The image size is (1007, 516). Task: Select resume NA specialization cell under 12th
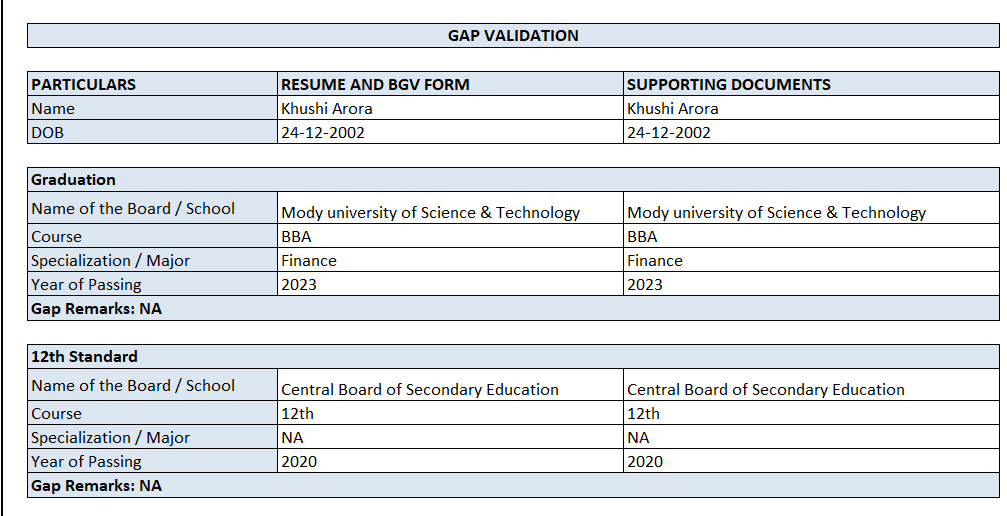450,438
